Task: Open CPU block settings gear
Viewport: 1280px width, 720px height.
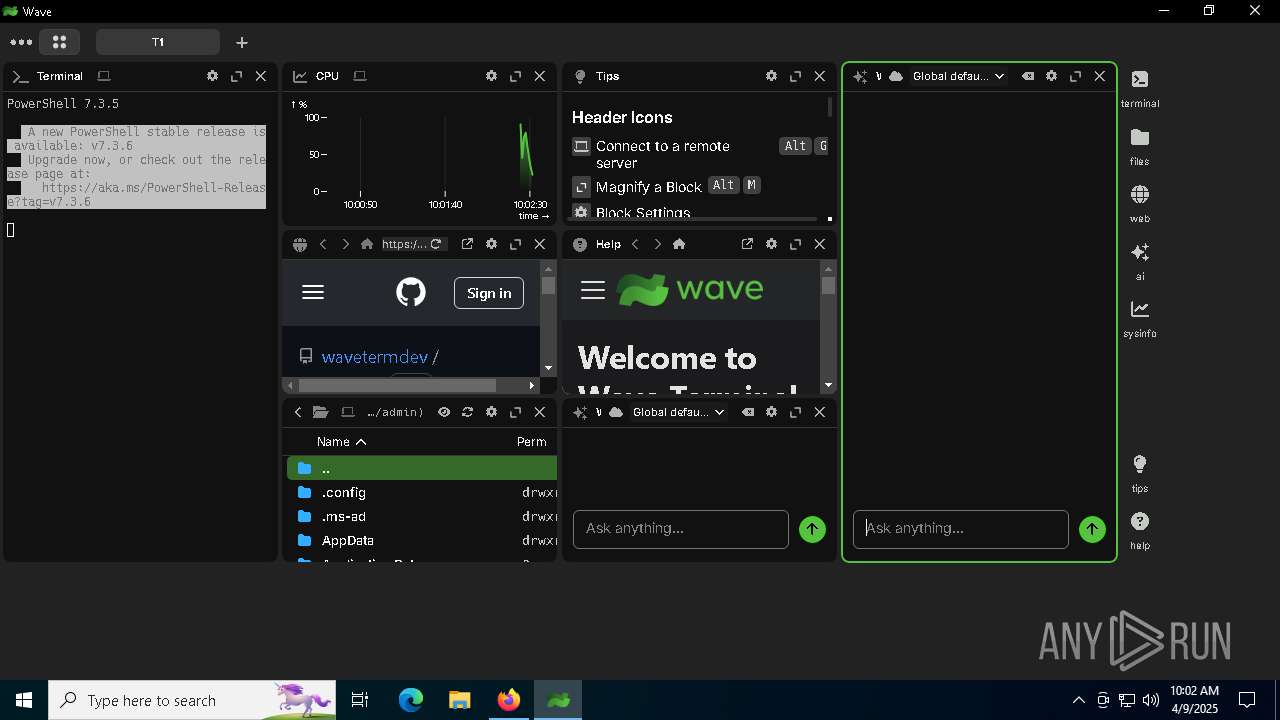Action: click(x=491, y=76)
